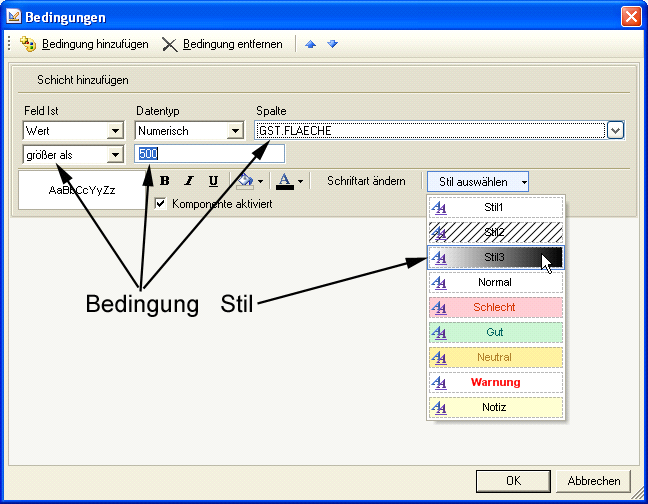Click the value field containing 500
Image resolution: width=648 pixels, height=504 pixels.
coord(210,154)
